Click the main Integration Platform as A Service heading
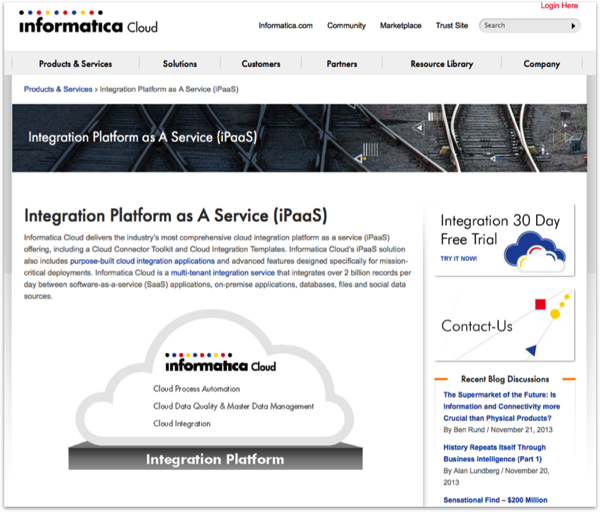The width and height of the screenshot is (600, 512). (176, 215)
